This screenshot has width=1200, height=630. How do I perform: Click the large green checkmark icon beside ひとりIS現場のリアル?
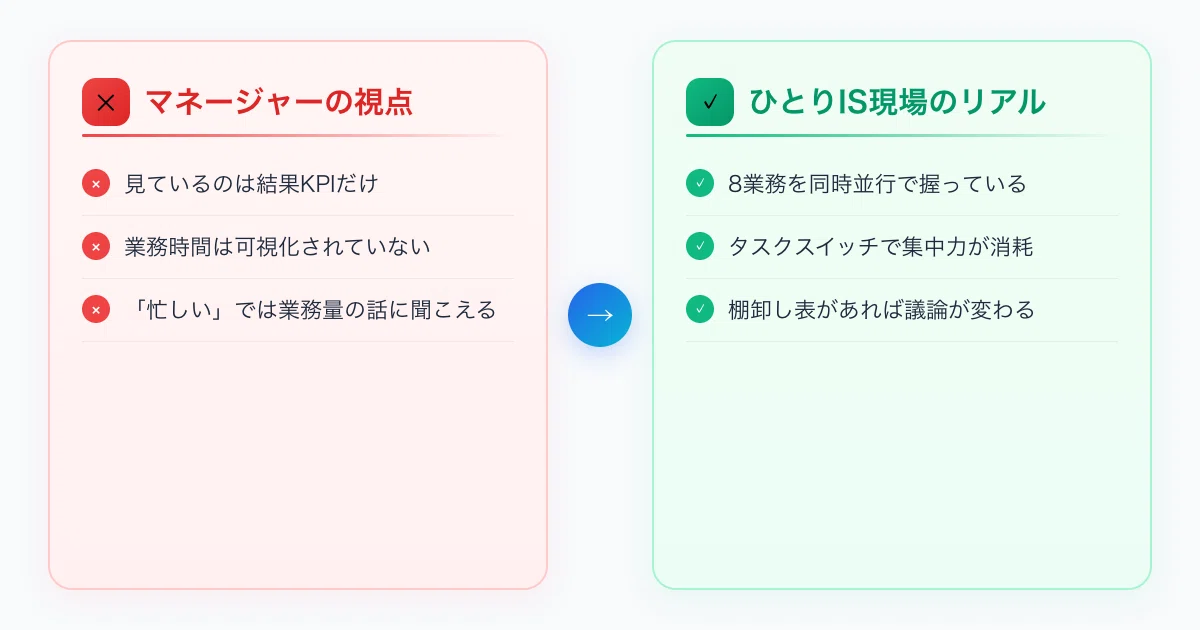pyautogui.click(x=710, y=102)
